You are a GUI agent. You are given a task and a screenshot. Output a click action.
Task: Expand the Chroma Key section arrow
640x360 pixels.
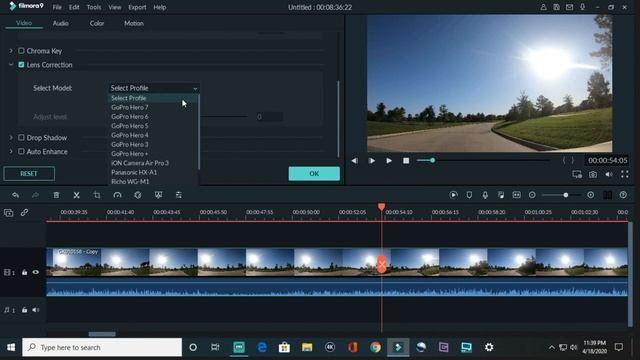tap(11, 51)
